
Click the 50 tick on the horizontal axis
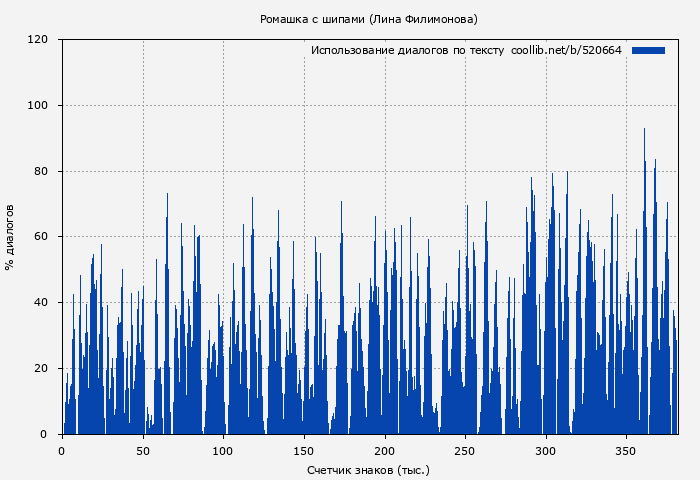pos(143,450)
